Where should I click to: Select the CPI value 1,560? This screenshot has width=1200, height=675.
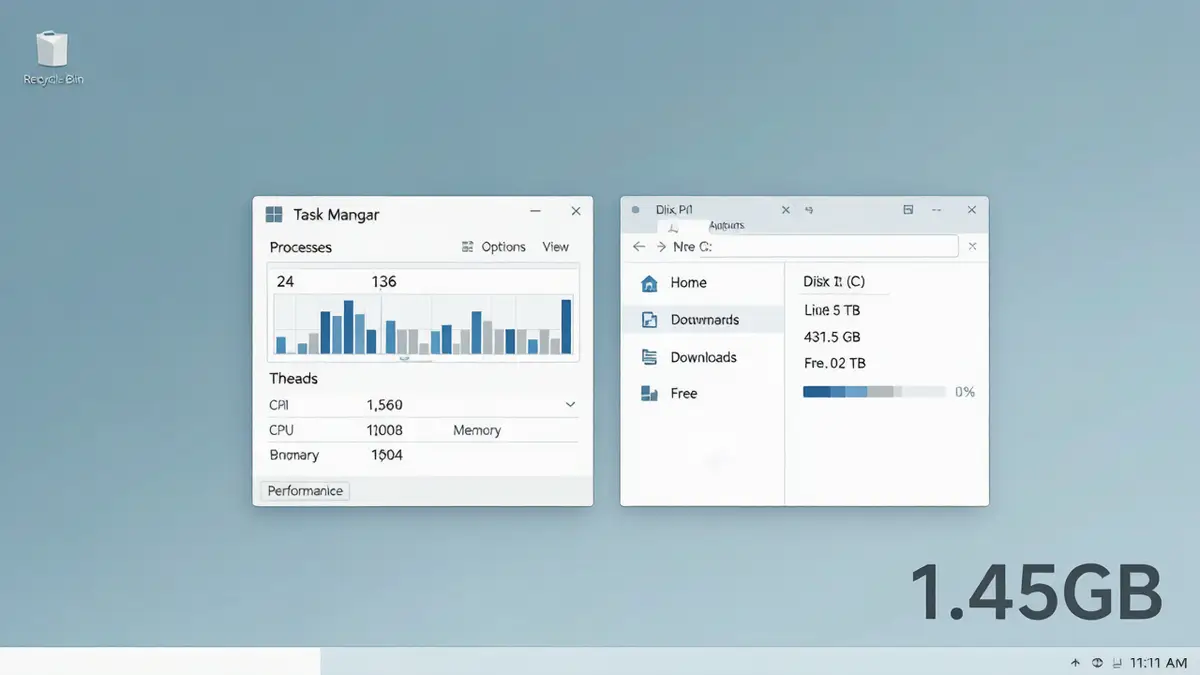coord(385,405)
